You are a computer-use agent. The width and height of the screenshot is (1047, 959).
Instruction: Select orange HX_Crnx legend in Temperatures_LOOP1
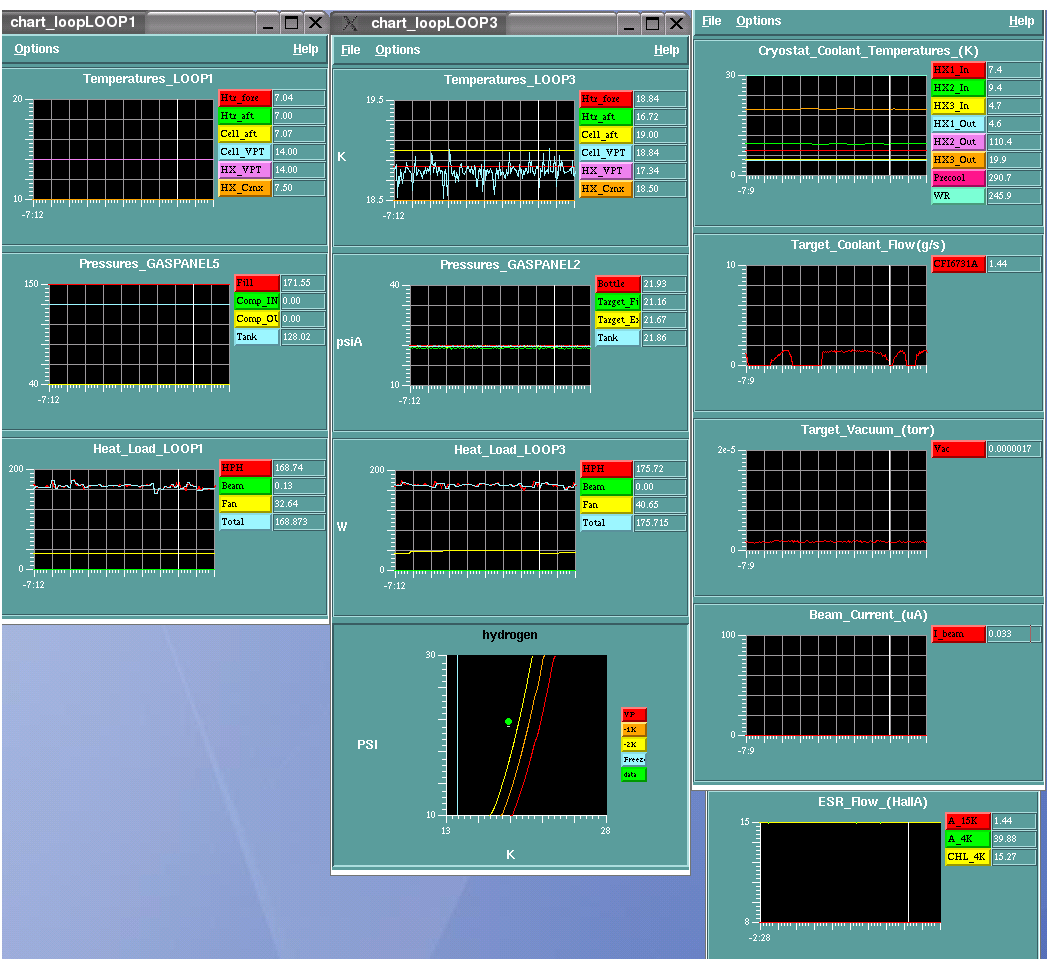(x=244, y=188)
